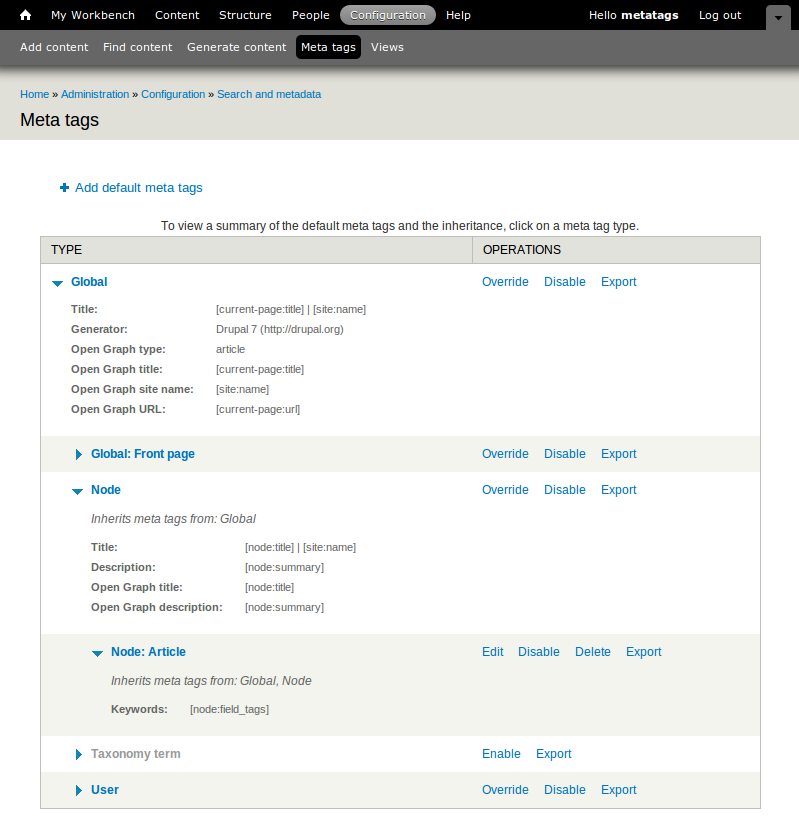Click the Log out menu item
799x838 pixels.
[720, 15]
